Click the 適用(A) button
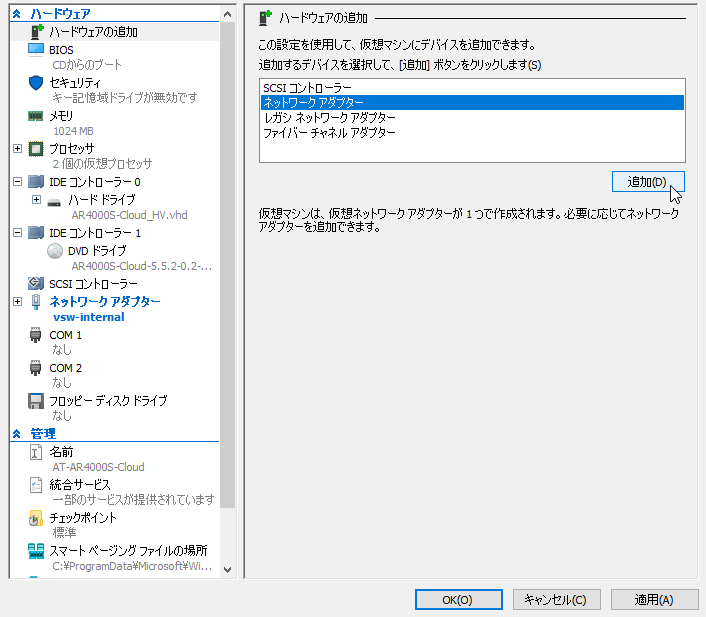Image resolution: width=706 pixels, height=617 pixels. pos(655,600)
